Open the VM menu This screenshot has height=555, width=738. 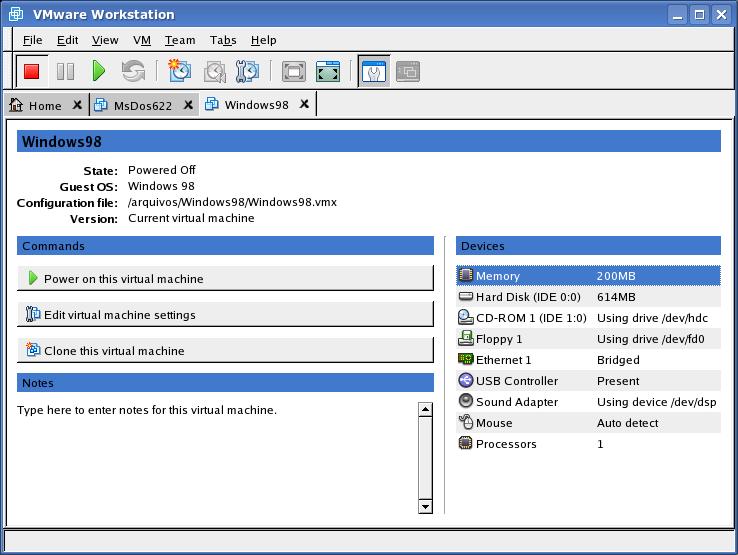142,40
